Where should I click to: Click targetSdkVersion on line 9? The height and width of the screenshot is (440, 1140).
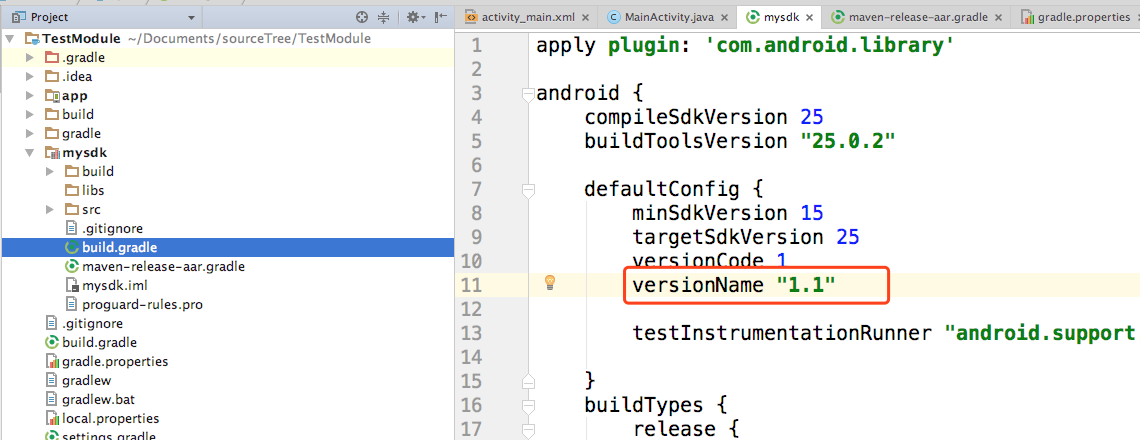(728, 237)
